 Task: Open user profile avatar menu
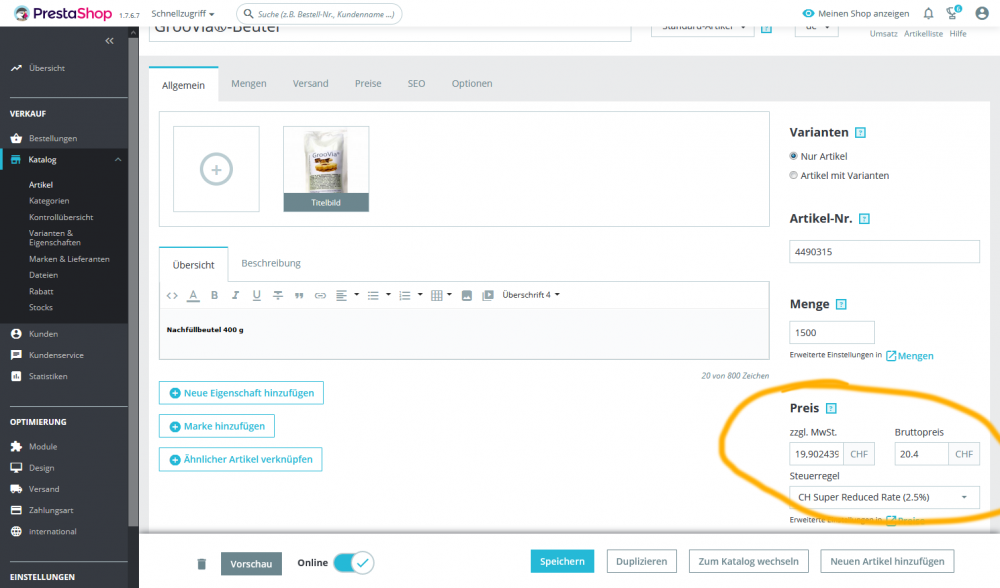click(x=982, y=13)
